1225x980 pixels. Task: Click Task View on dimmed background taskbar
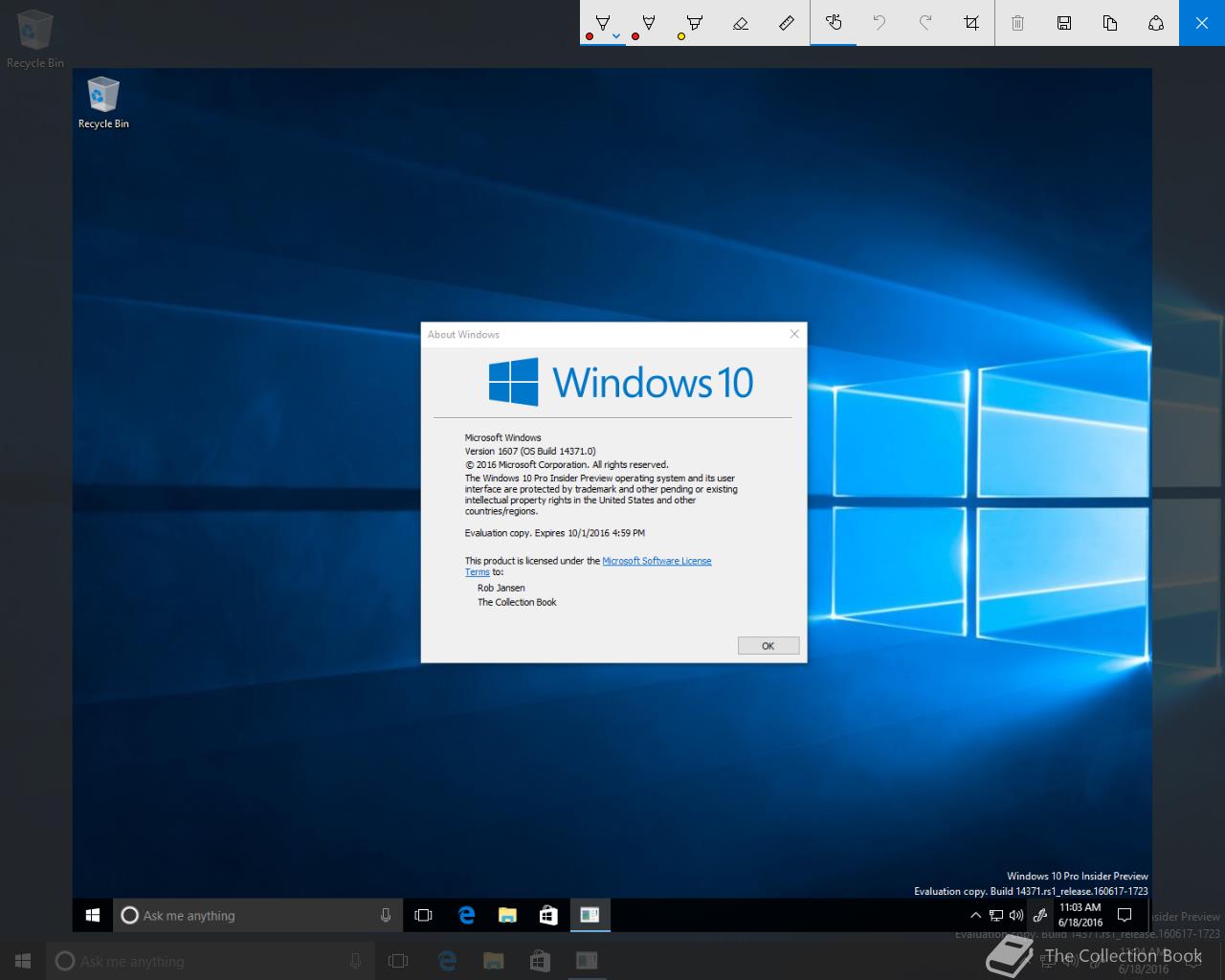coord(398,961)
